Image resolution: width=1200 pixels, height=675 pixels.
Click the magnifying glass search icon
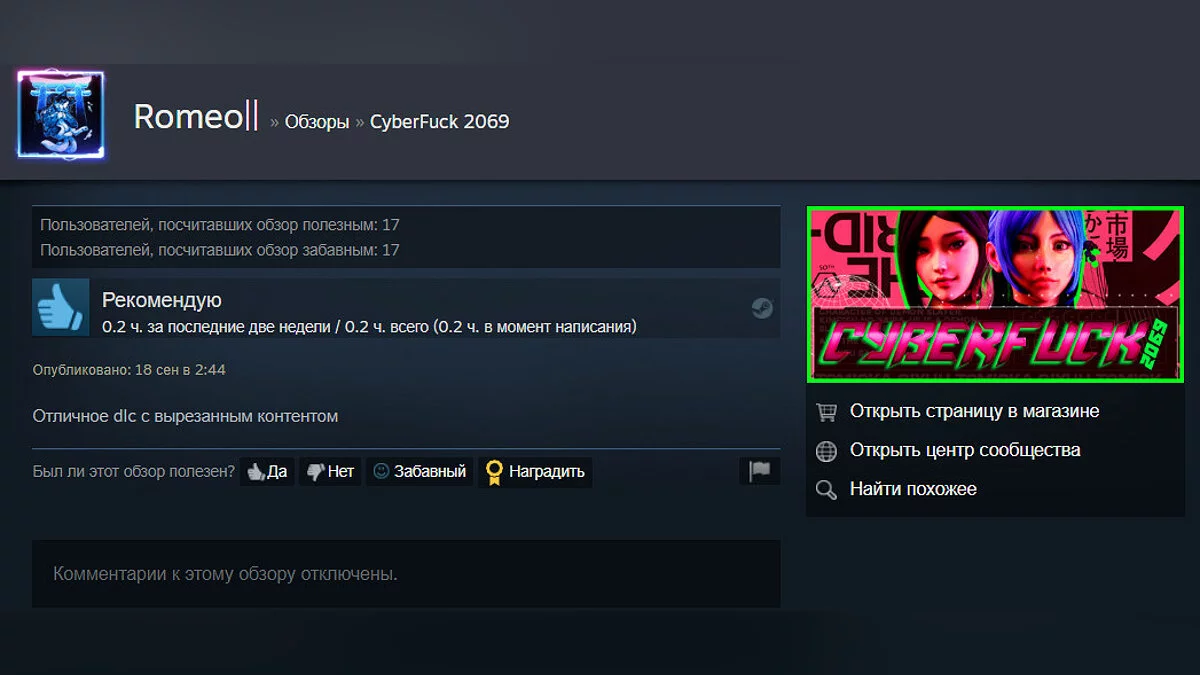pos(826,489)
